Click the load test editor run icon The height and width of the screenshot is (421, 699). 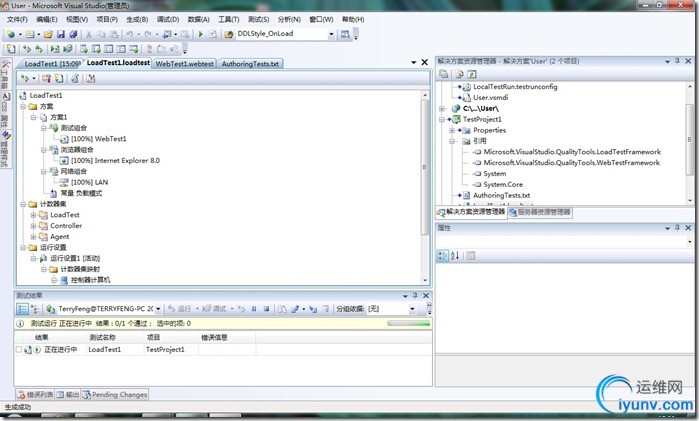(x=25, y=78)
